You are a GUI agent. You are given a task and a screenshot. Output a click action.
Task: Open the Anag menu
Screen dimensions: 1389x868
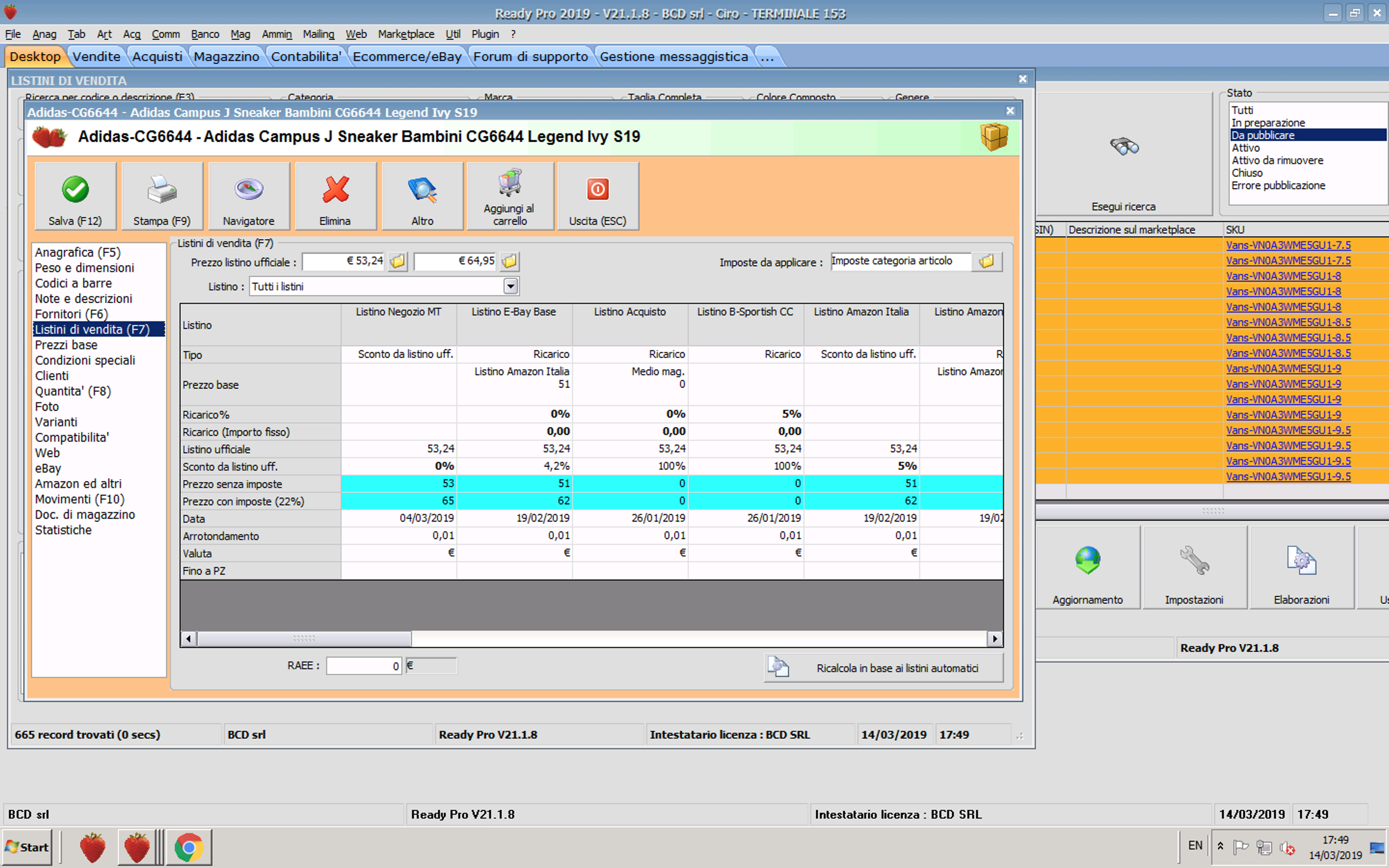point(44,34)
